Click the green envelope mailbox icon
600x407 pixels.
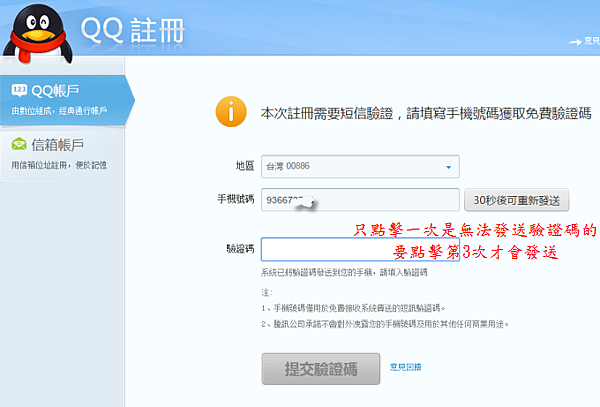(x=19, y=145)
